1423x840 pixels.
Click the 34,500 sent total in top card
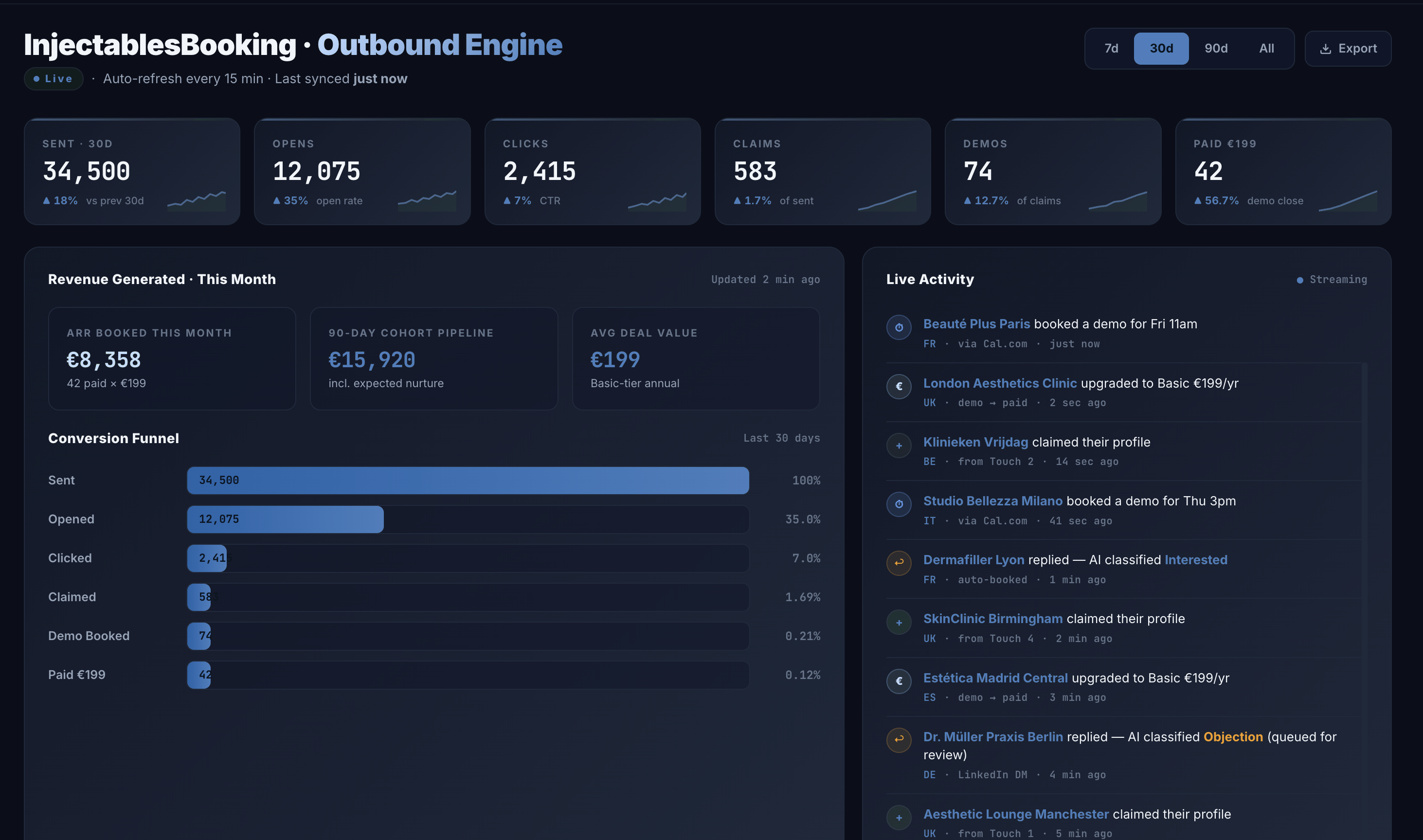coord(87,172)
